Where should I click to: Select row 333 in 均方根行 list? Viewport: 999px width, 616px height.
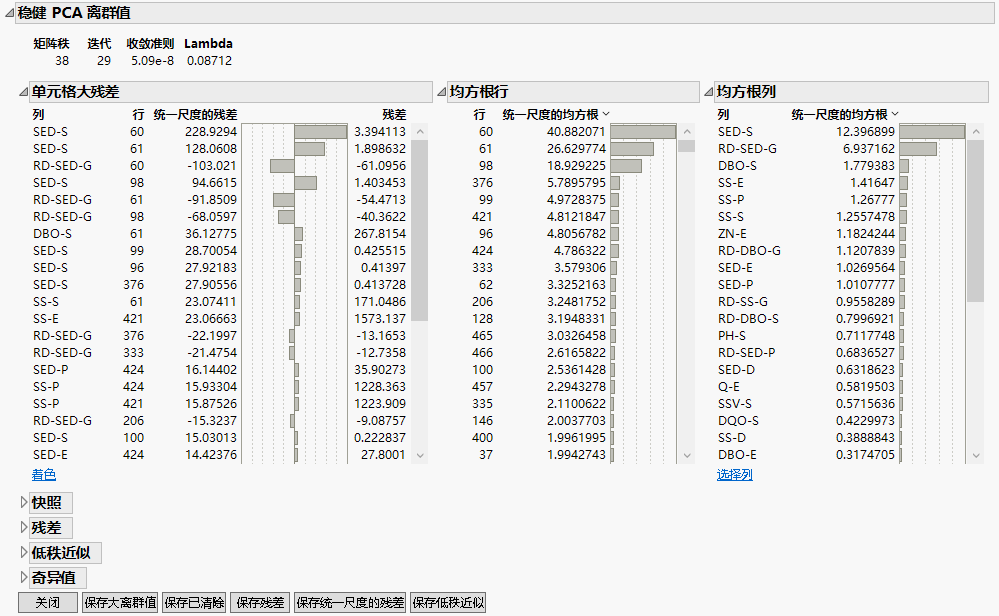tap(482, 268)
